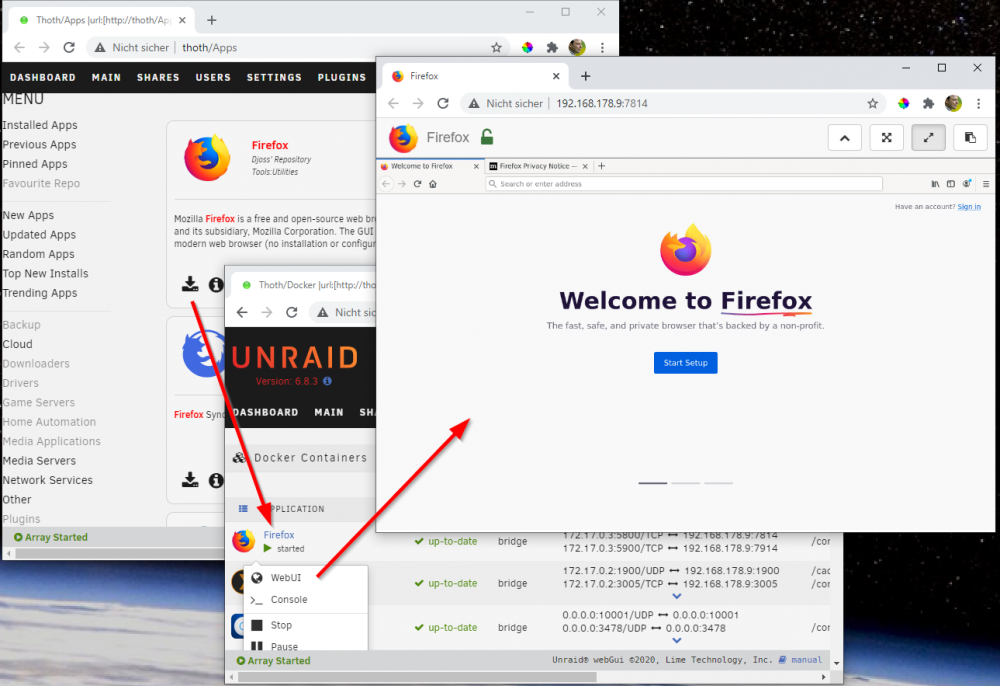This screenshot has width=1000, height=686.
Task: Add new tab in embedded Firefox
Action: (601, 166)
